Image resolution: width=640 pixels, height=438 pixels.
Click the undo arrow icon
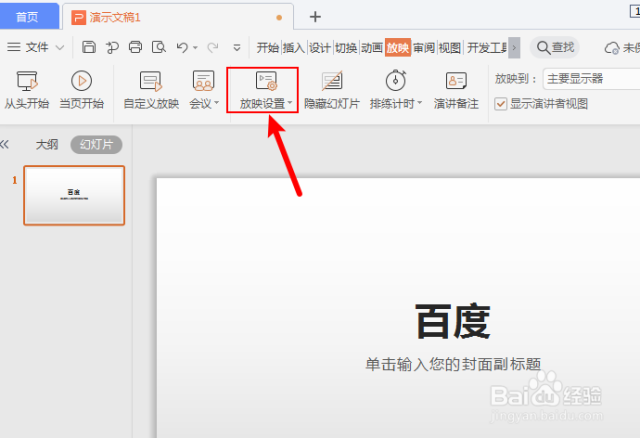[182, 47]
